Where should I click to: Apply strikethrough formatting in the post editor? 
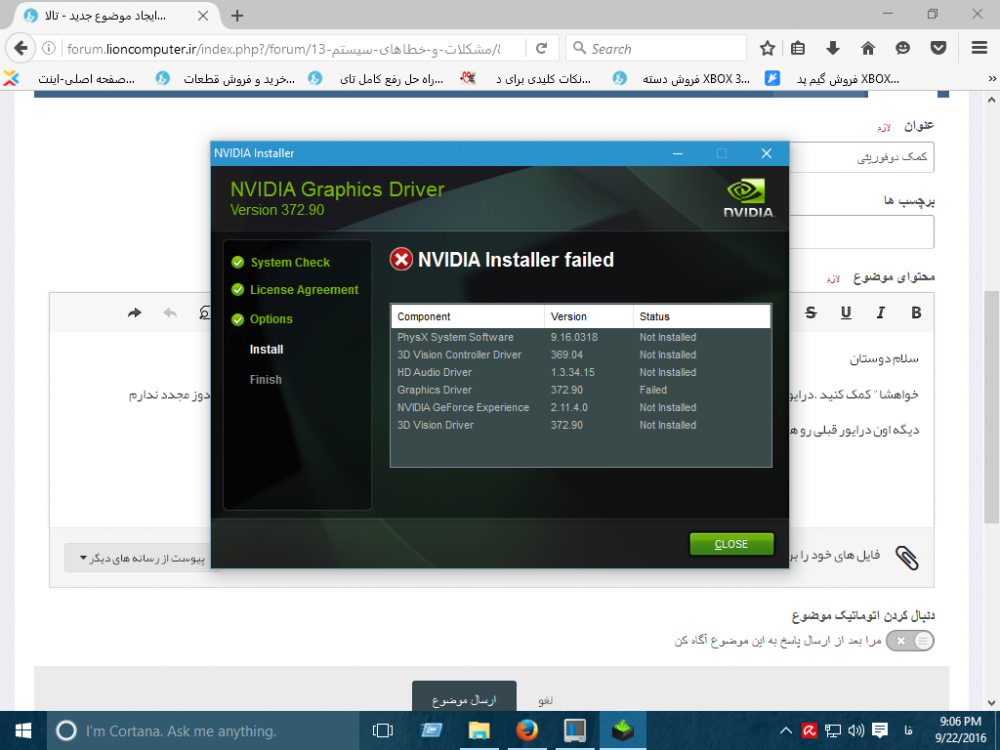(810, 313)
